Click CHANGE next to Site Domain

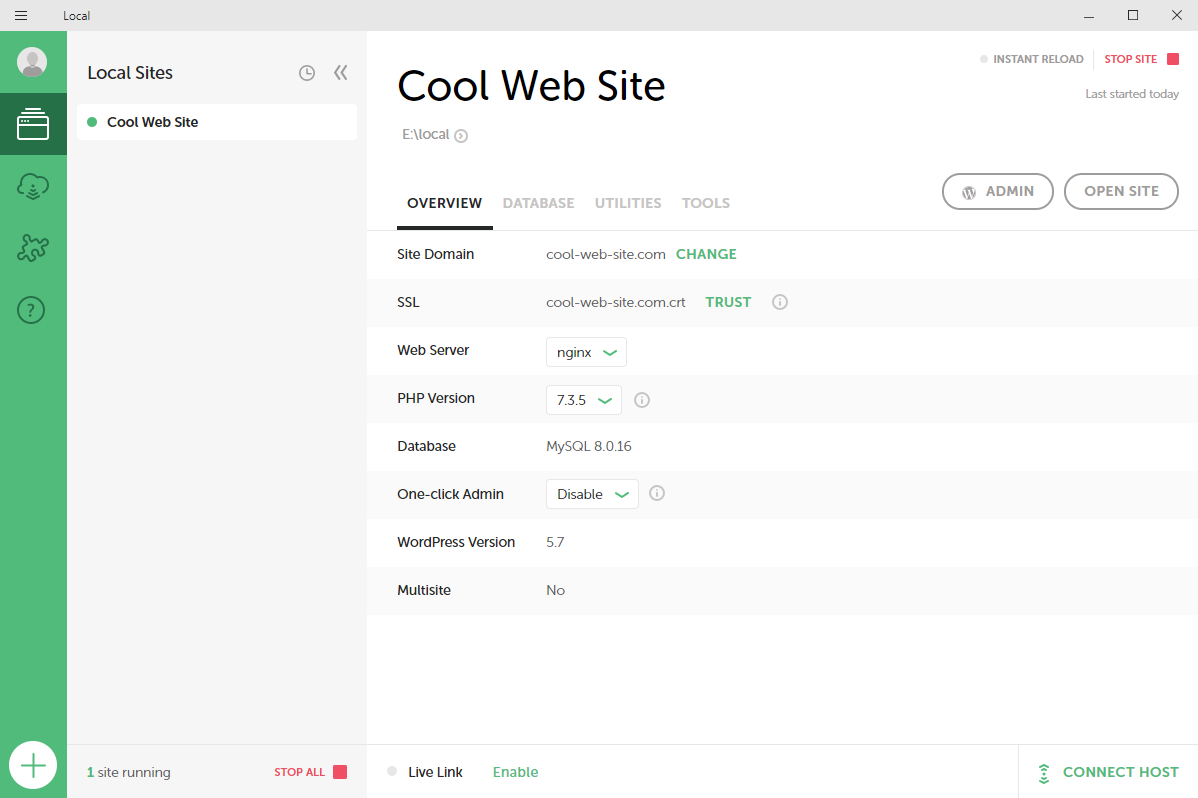pyautogui.click(x=706, y=254)
